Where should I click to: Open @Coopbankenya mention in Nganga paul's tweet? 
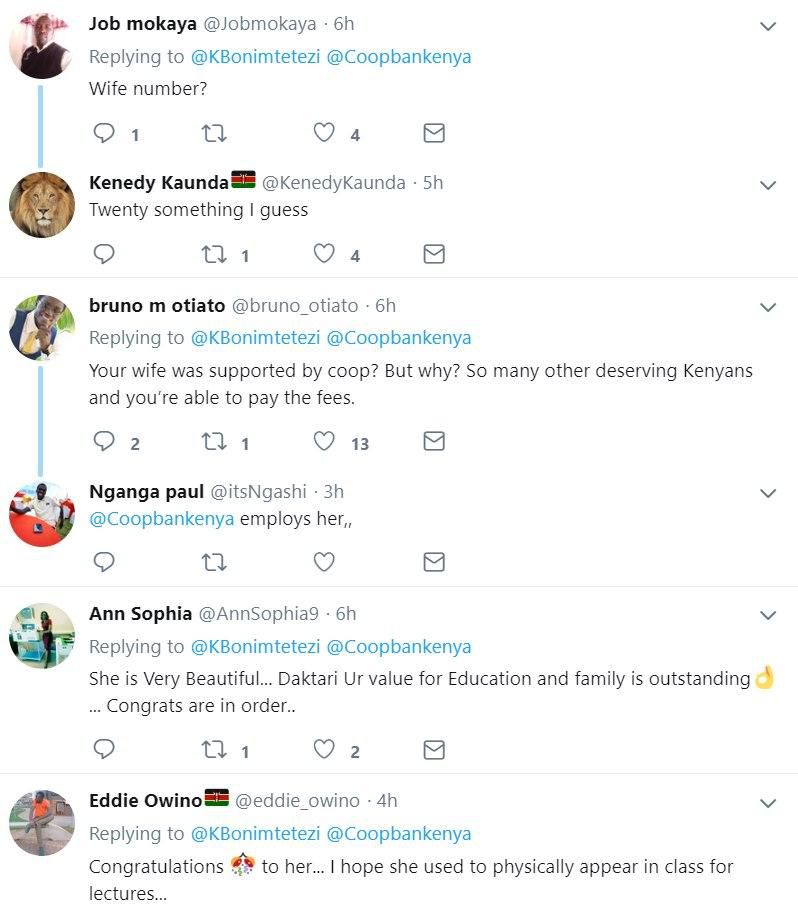pos(161,519)
